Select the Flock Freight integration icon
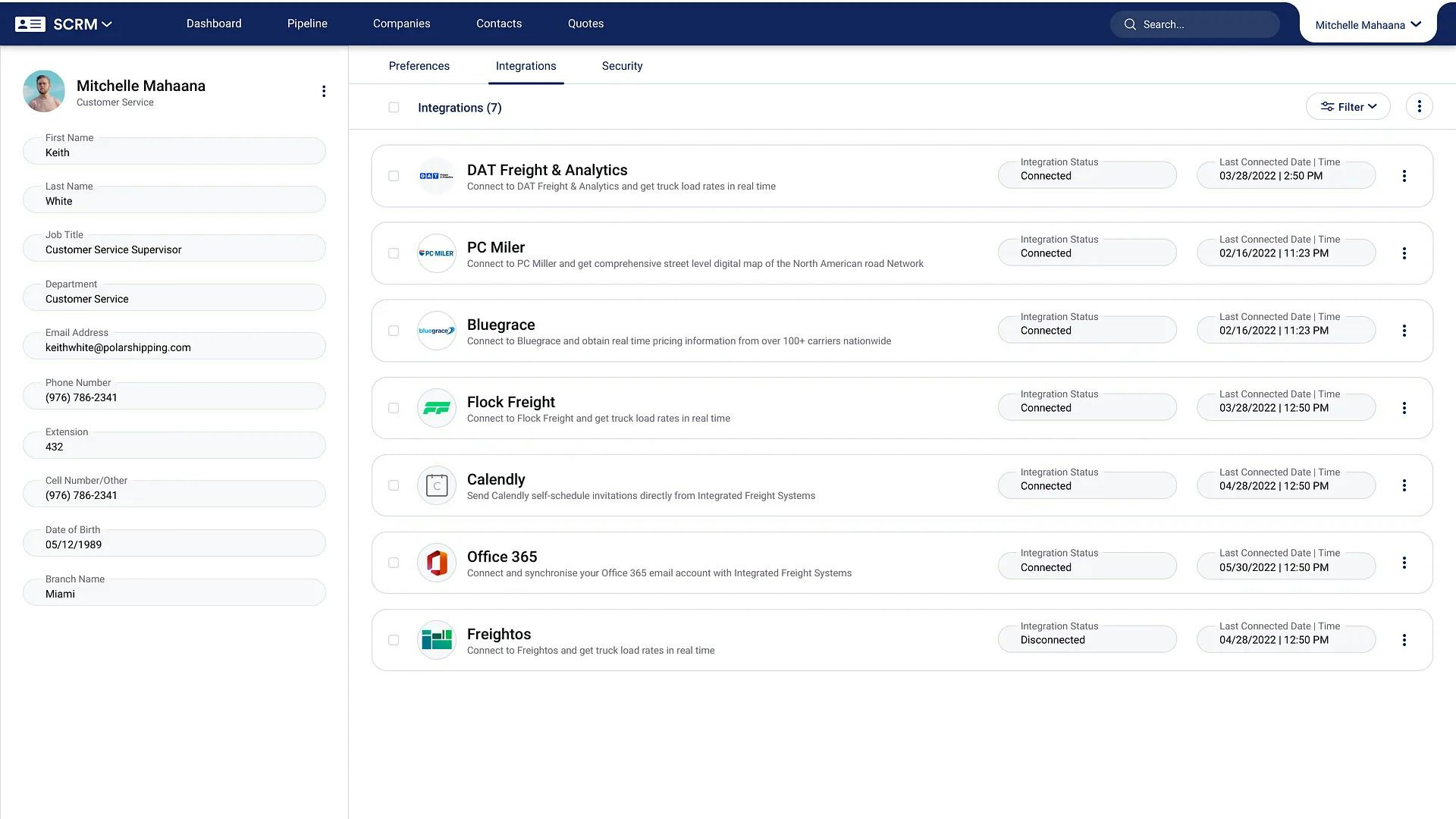1456x819 pixels. click(x=436, y=407)
